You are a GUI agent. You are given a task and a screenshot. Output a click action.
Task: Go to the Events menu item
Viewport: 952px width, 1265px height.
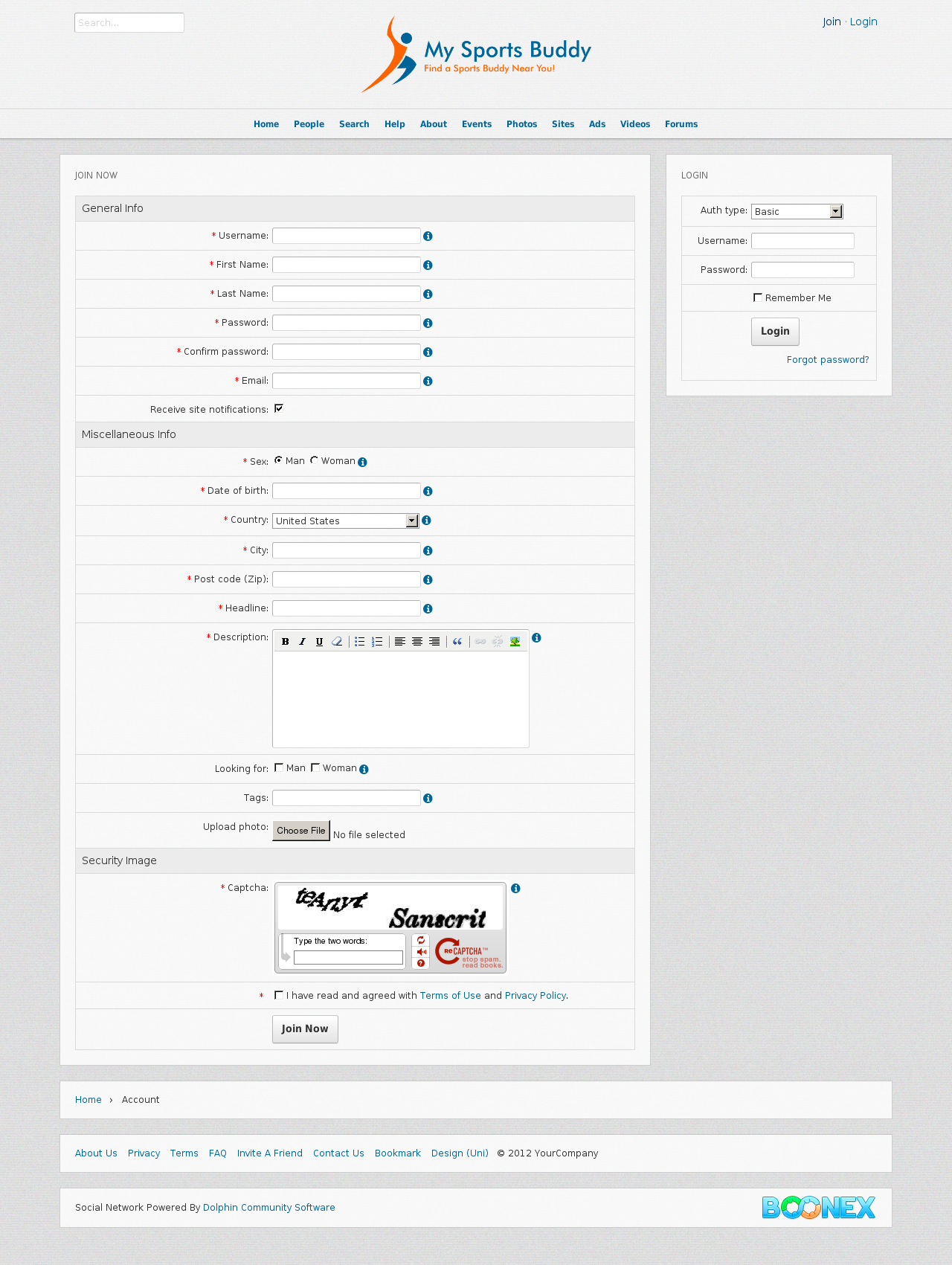pos(477,124)
